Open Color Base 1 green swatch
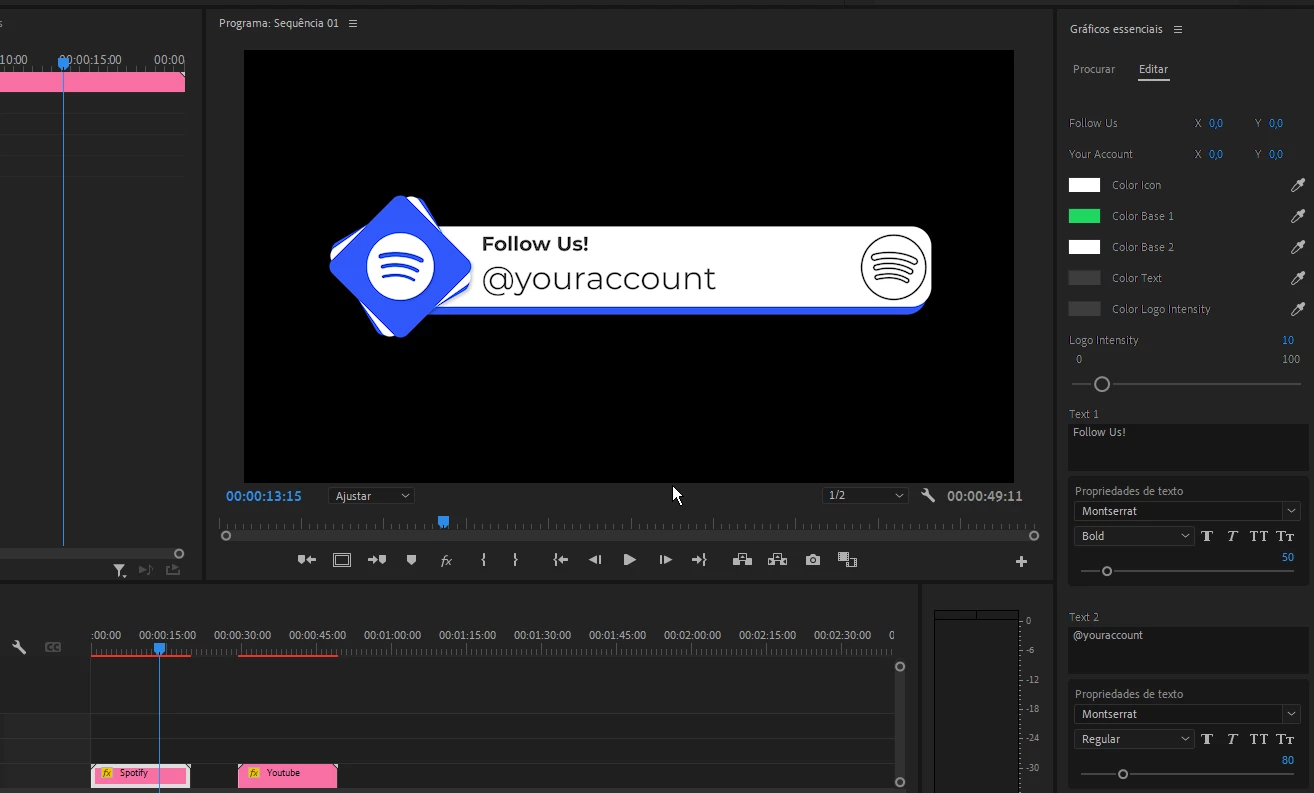The width and height of the screenshot is (1314, 793). (1084, 216)
